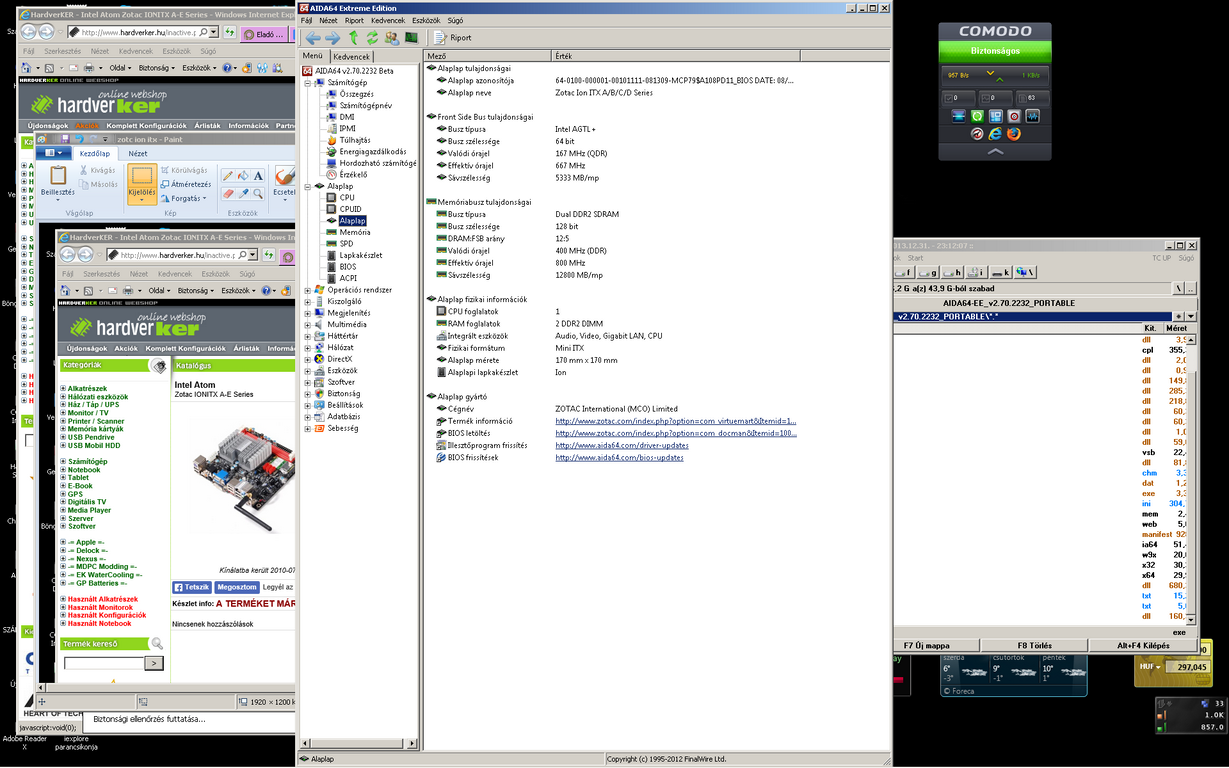Select CPU under Alaplap in tree
The height and width of the screenshot is (768, 1229).
coord(347,198)
